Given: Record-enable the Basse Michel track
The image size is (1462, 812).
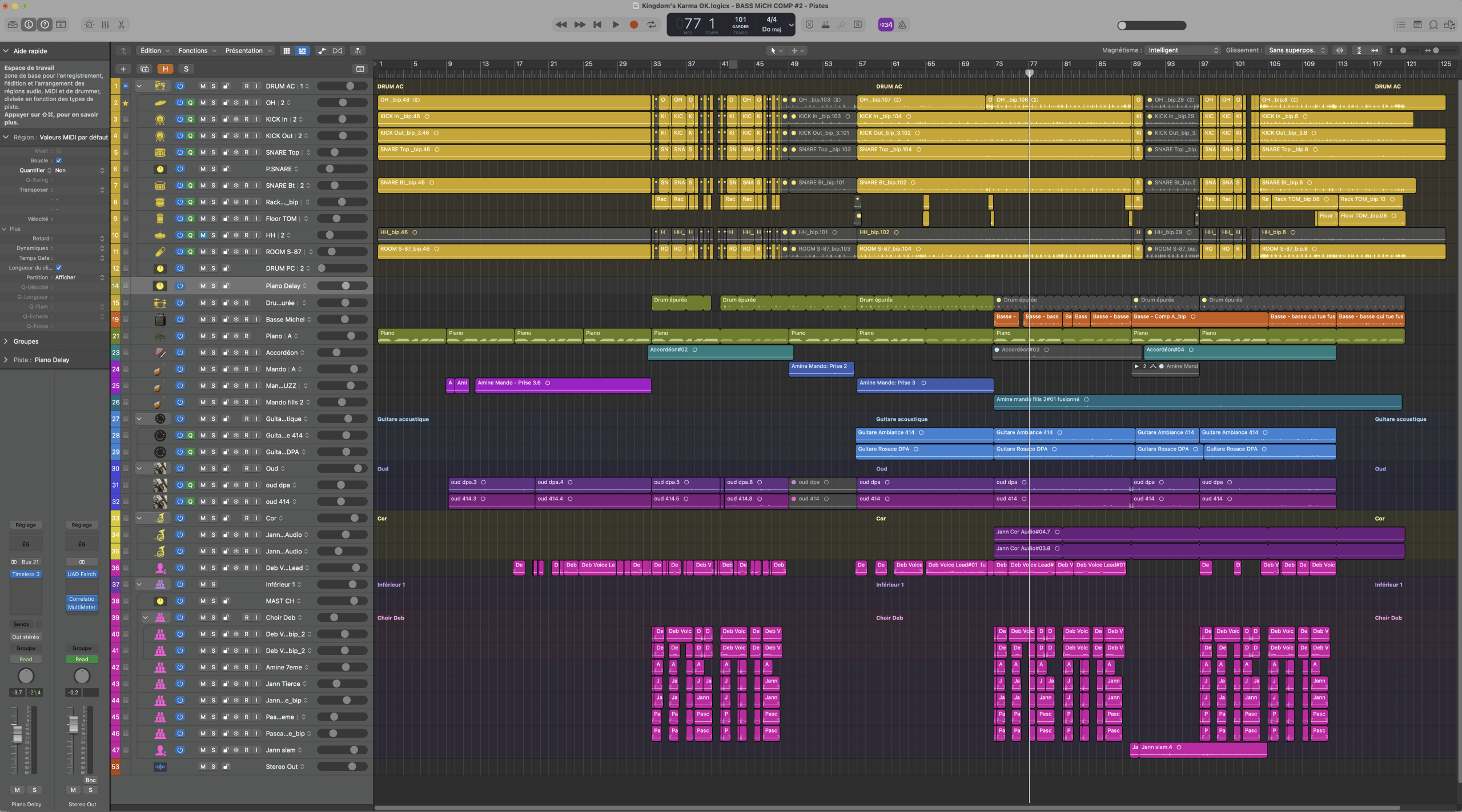Looking at the screenshot, I should 246,320.
